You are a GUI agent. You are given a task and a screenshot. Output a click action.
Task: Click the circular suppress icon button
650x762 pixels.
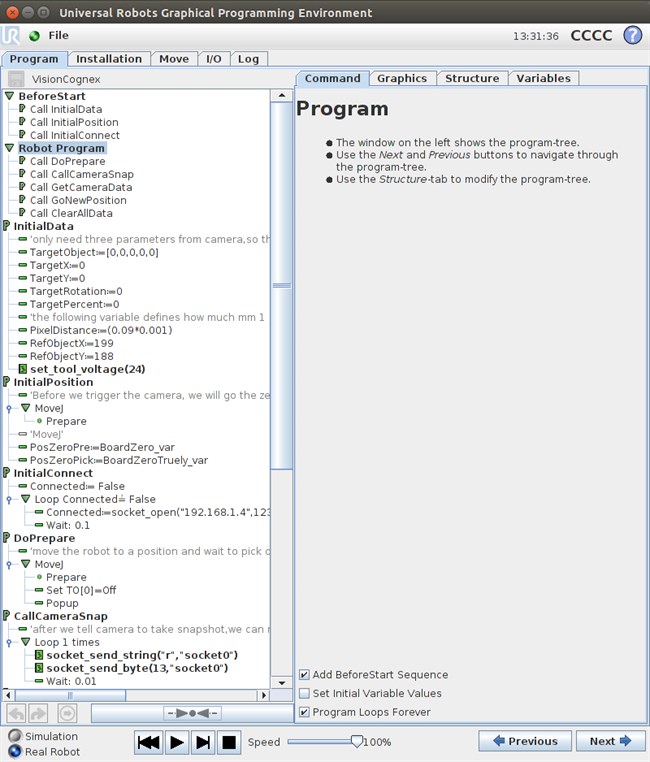pos(67,713)
